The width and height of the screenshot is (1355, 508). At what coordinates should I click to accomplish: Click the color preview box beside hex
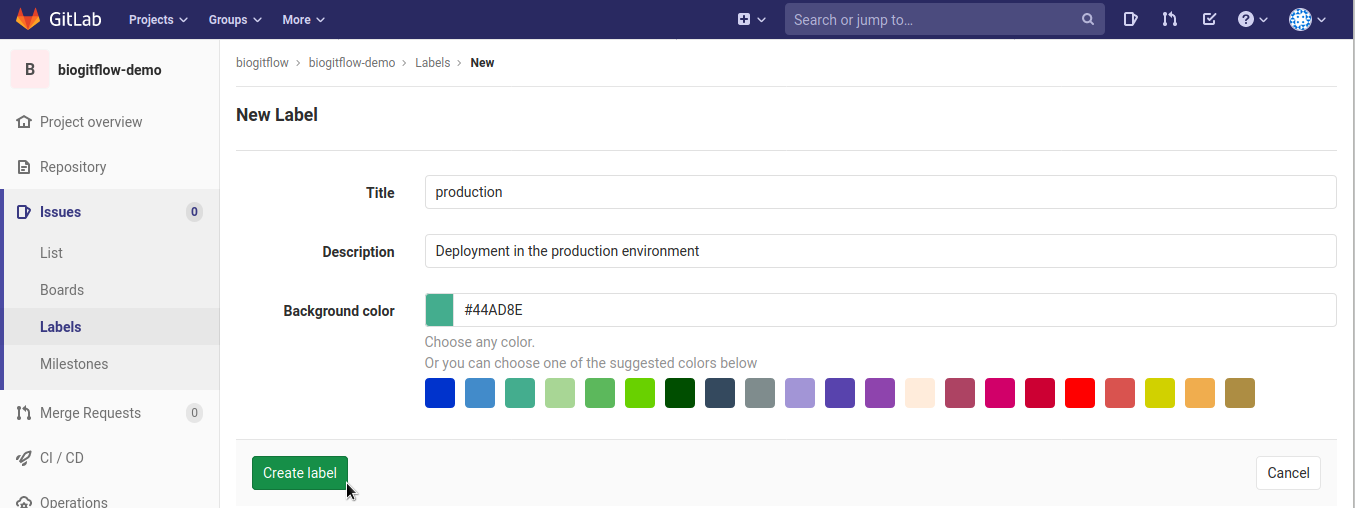click(440, 310)
